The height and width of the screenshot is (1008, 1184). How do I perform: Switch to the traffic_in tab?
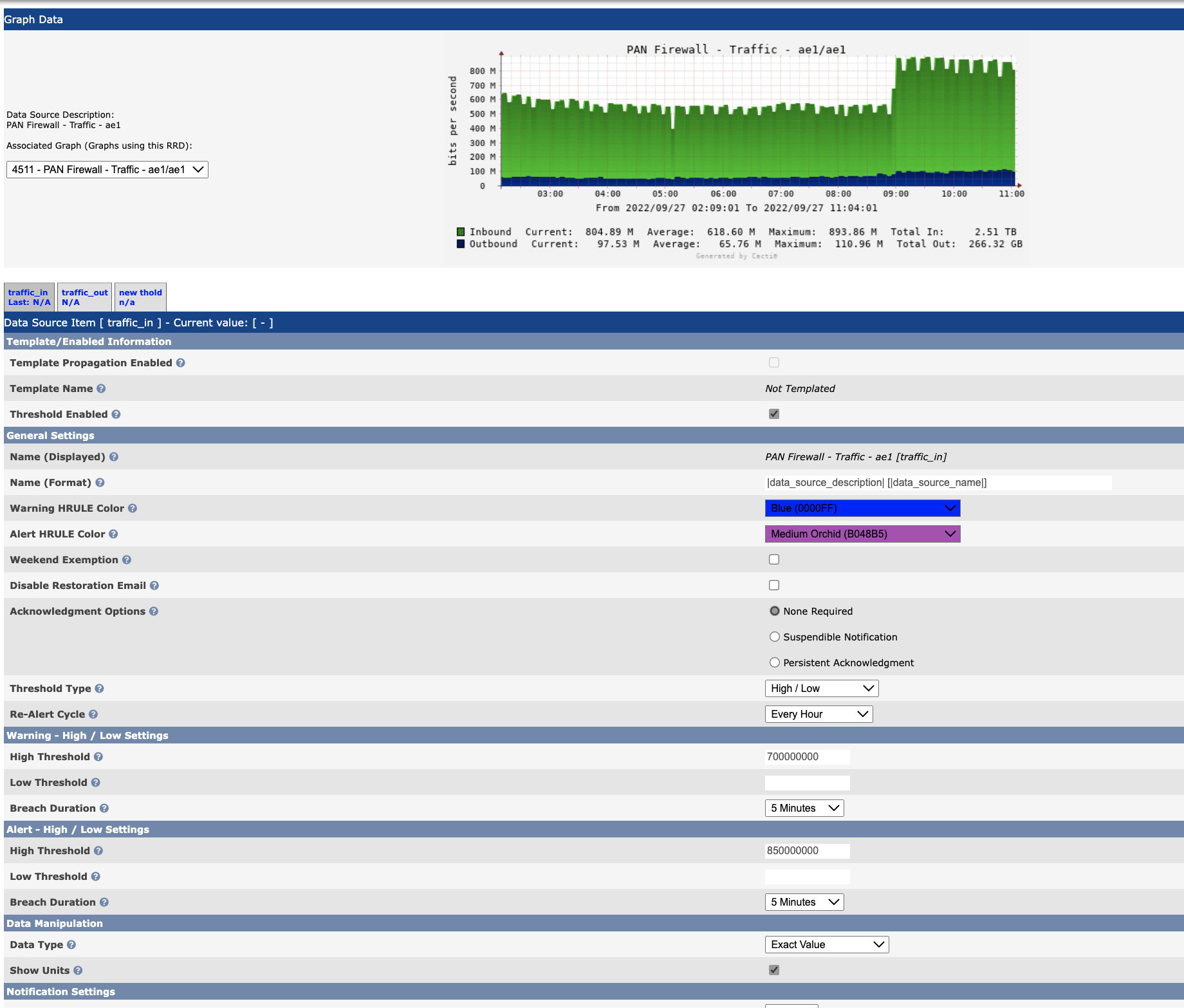30,297
